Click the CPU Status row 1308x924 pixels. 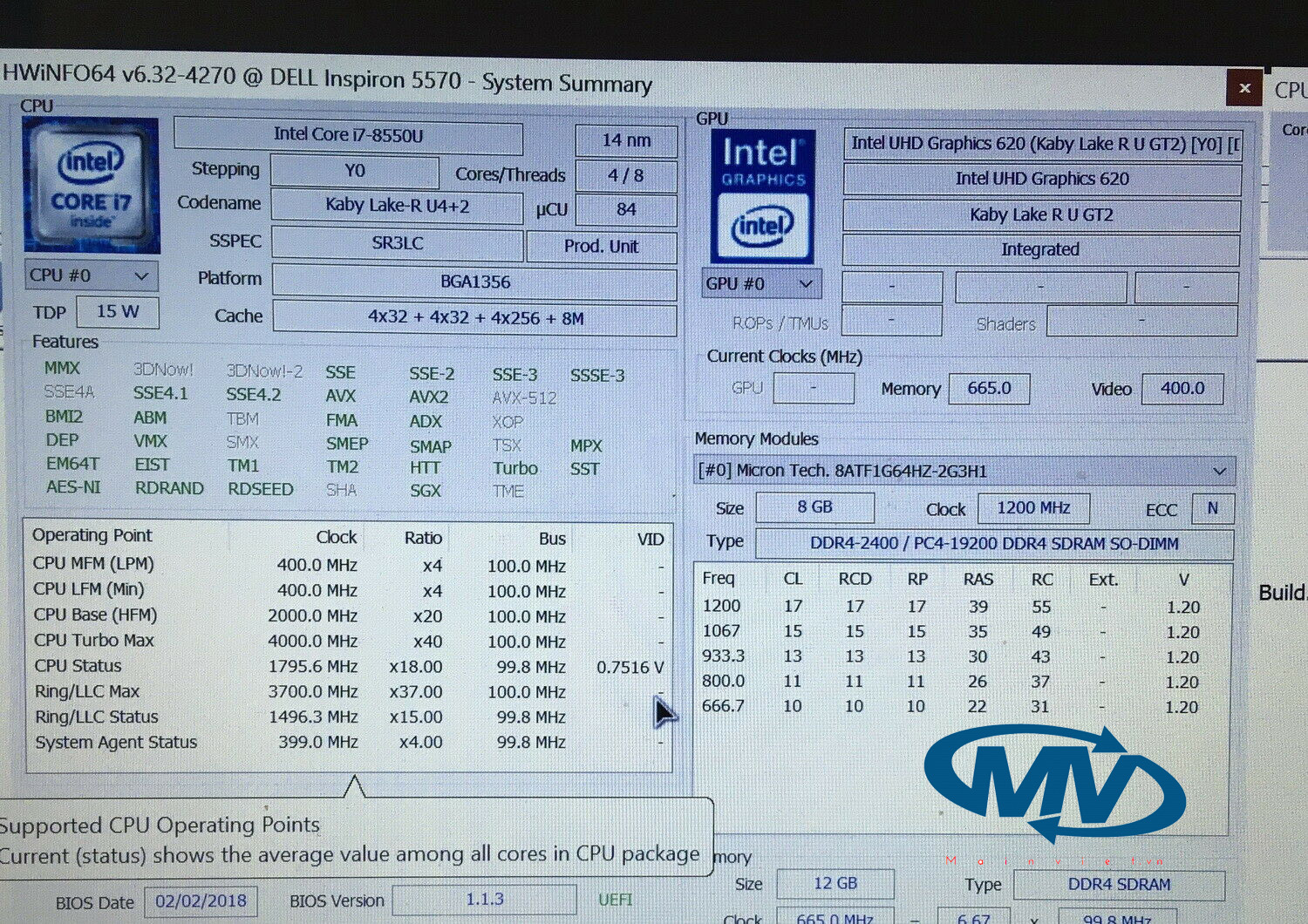pos(349,666)
